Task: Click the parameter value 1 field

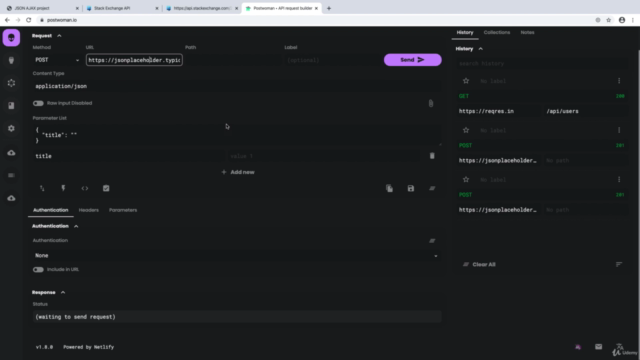Action: [324, 156]
